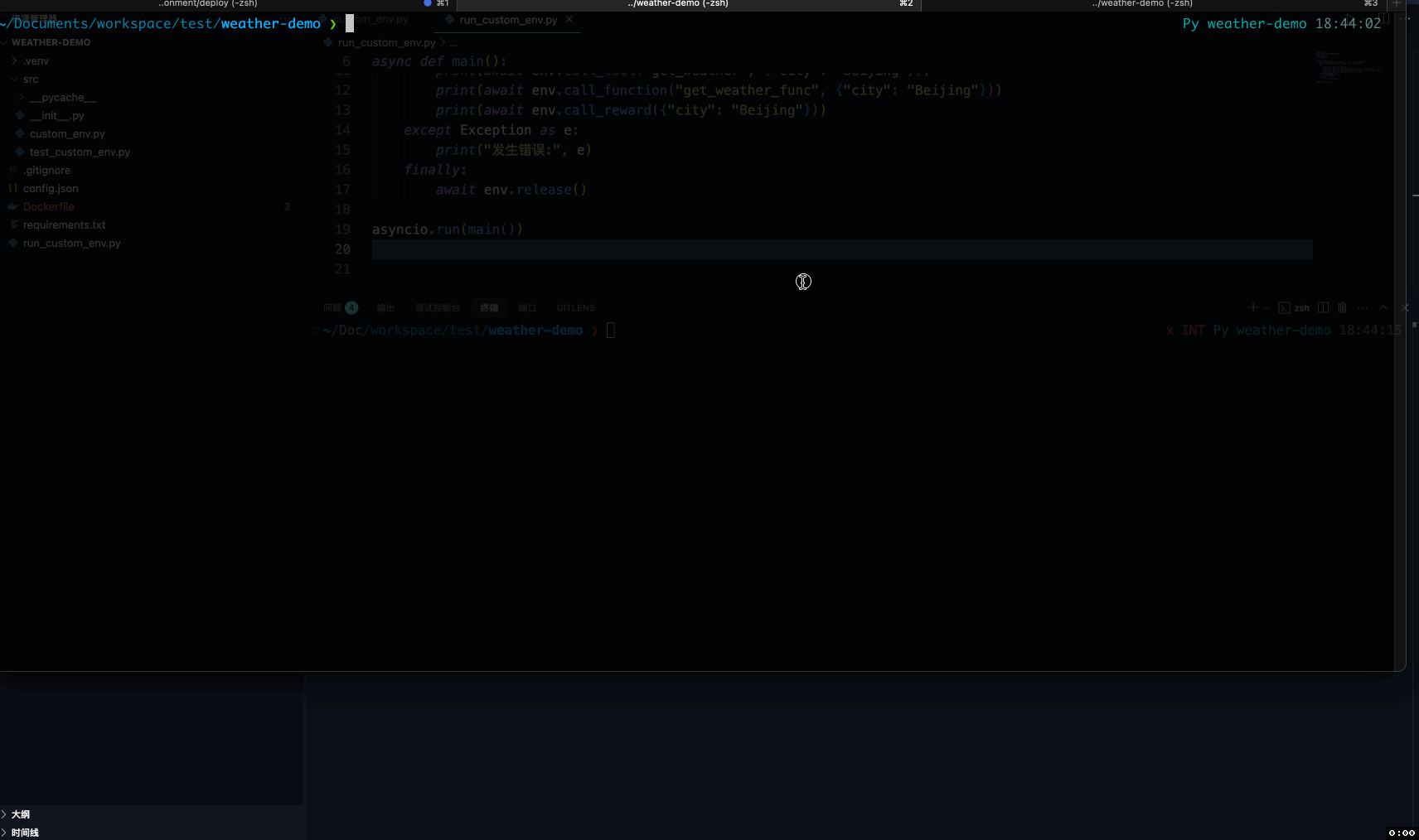
Task: Expand the __pycache__ folder
Action: (20, 97)
